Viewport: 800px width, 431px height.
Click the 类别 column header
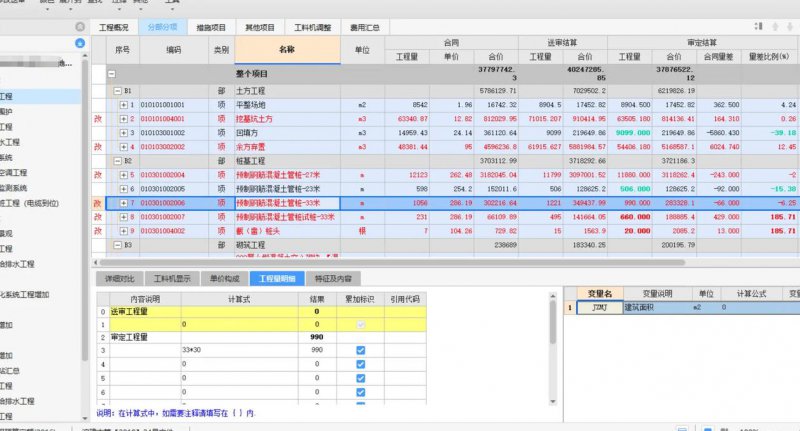click(x=221, y=50)
